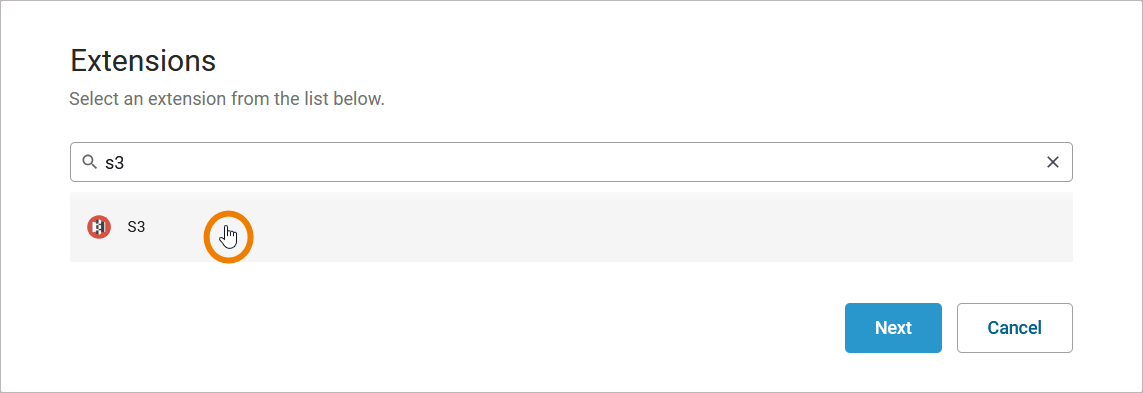This screenshot has height=393, width=1143.
Task: Focus the extension search input field
Action: 571,162
